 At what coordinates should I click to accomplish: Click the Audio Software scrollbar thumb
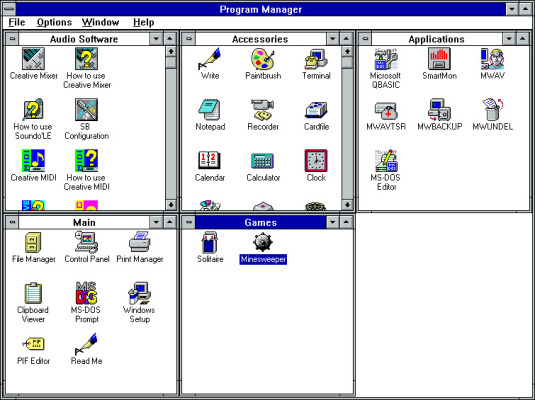coord(171,62)
